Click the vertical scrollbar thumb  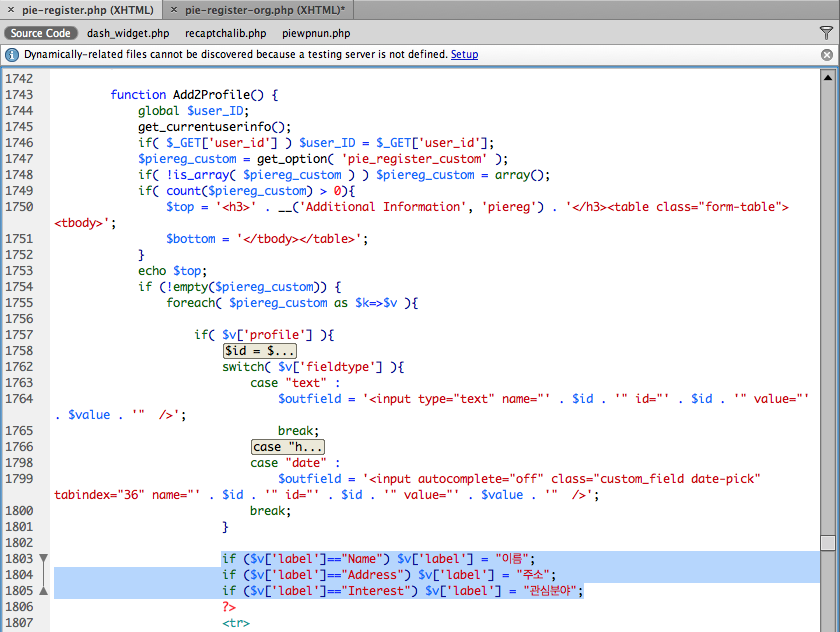[x=828, y=543]
